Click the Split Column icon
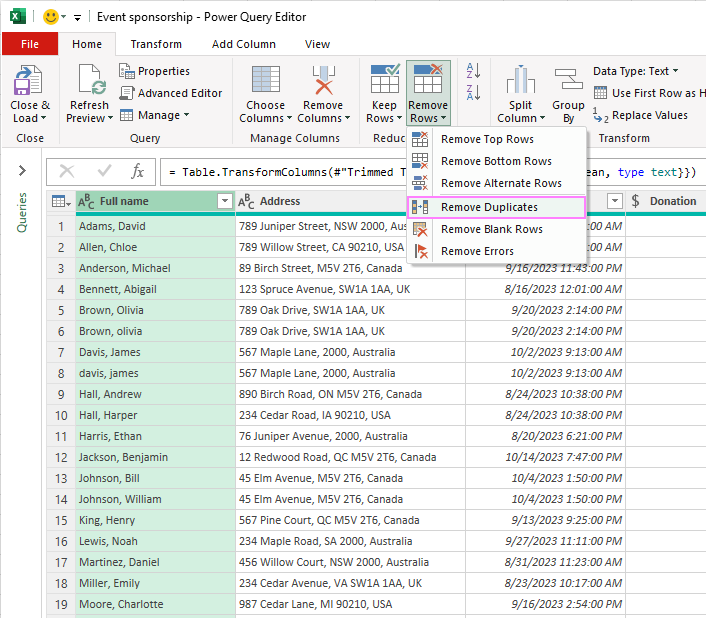Screen dimensions: 706x618 pyautogui.click(x=520, y=80)
